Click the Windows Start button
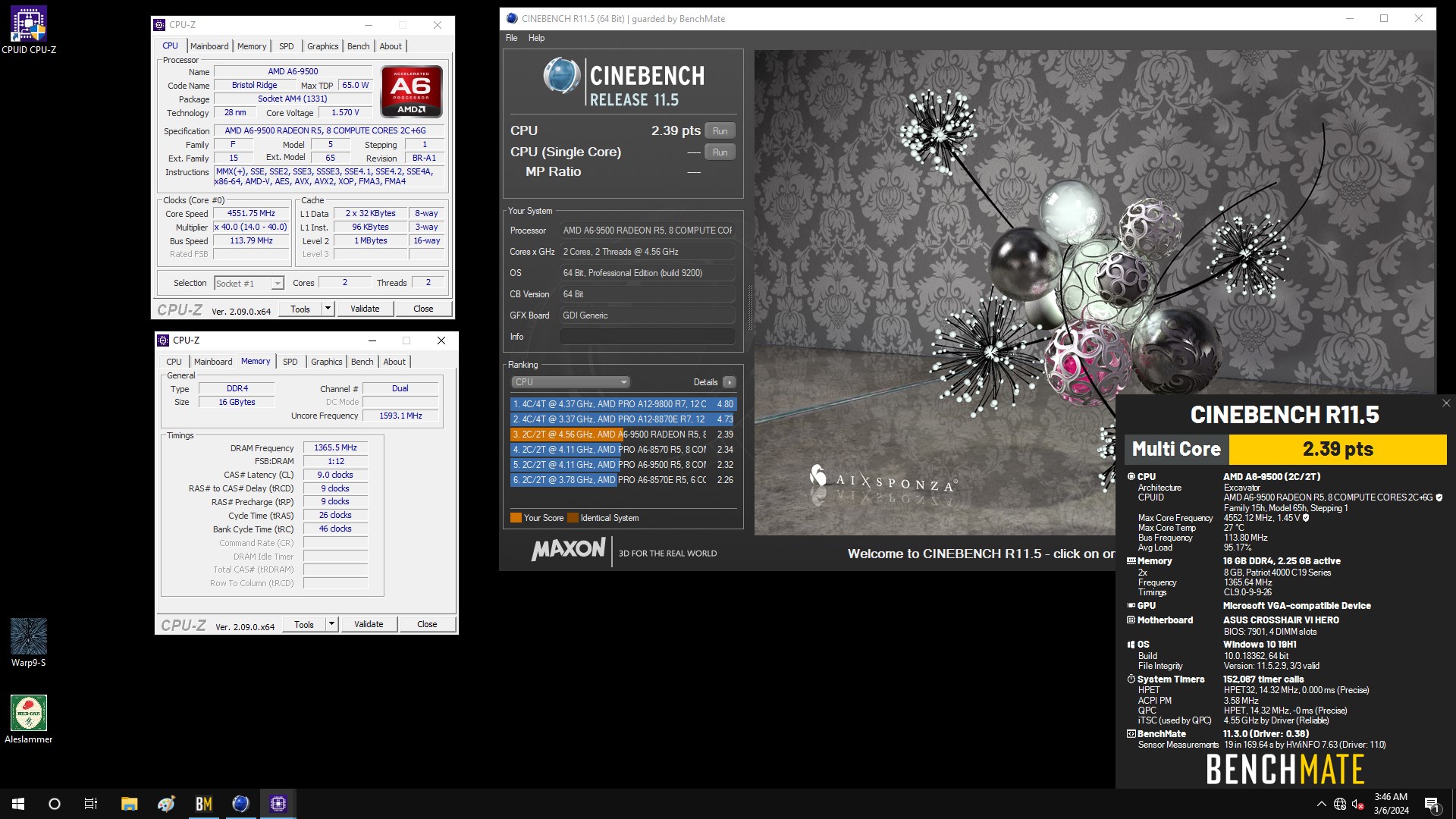Image resolution: width=1456 pixels, height=819 pixels. [x=18, y=804]
